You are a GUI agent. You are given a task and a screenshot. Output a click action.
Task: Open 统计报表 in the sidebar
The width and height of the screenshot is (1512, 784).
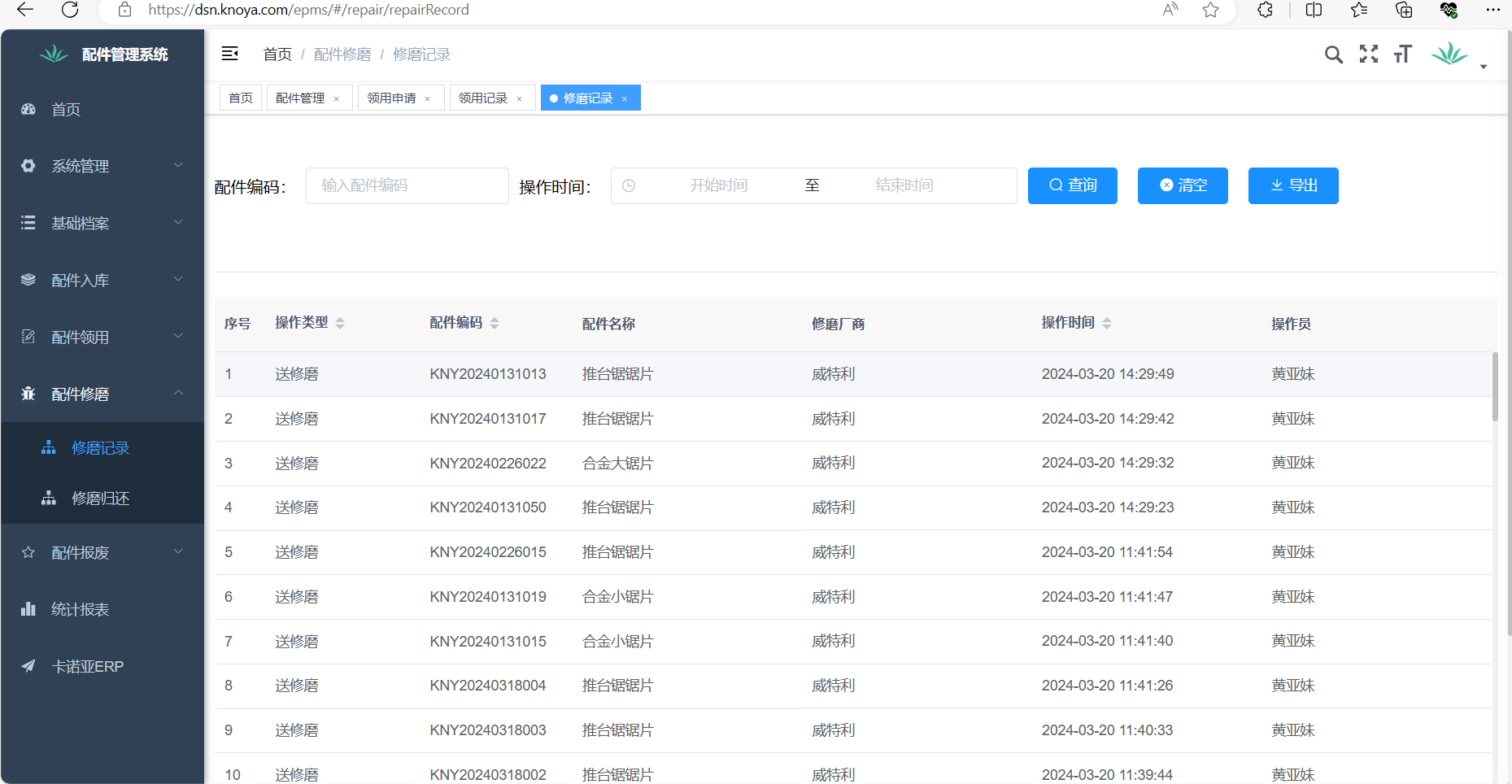coord(102,609)
